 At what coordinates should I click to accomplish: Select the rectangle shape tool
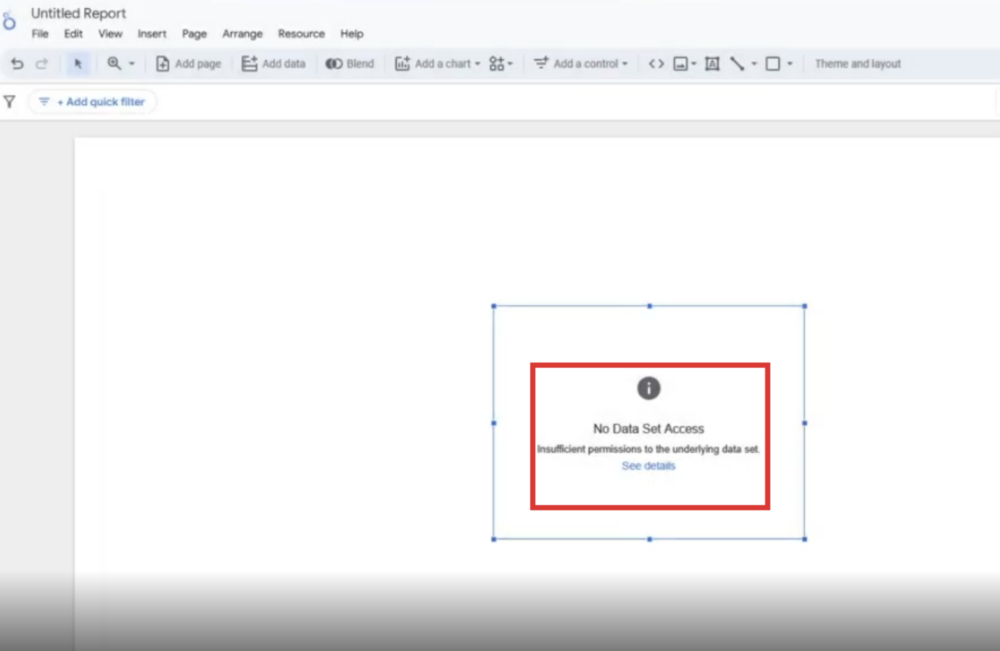click(772, 64)
